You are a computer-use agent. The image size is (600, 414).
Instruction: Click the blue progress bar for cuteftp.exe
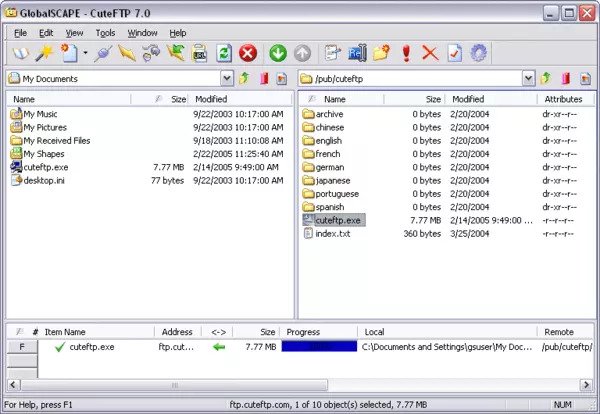(319, 347)
